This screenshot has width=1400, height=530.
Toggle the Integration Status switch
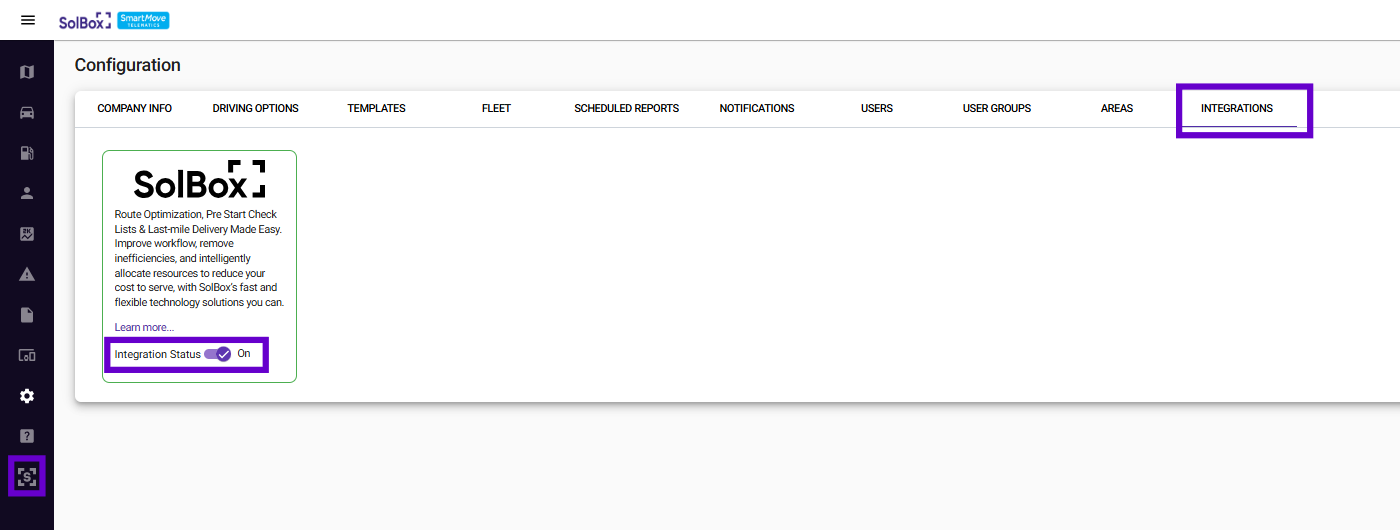[x=218, y=354]
